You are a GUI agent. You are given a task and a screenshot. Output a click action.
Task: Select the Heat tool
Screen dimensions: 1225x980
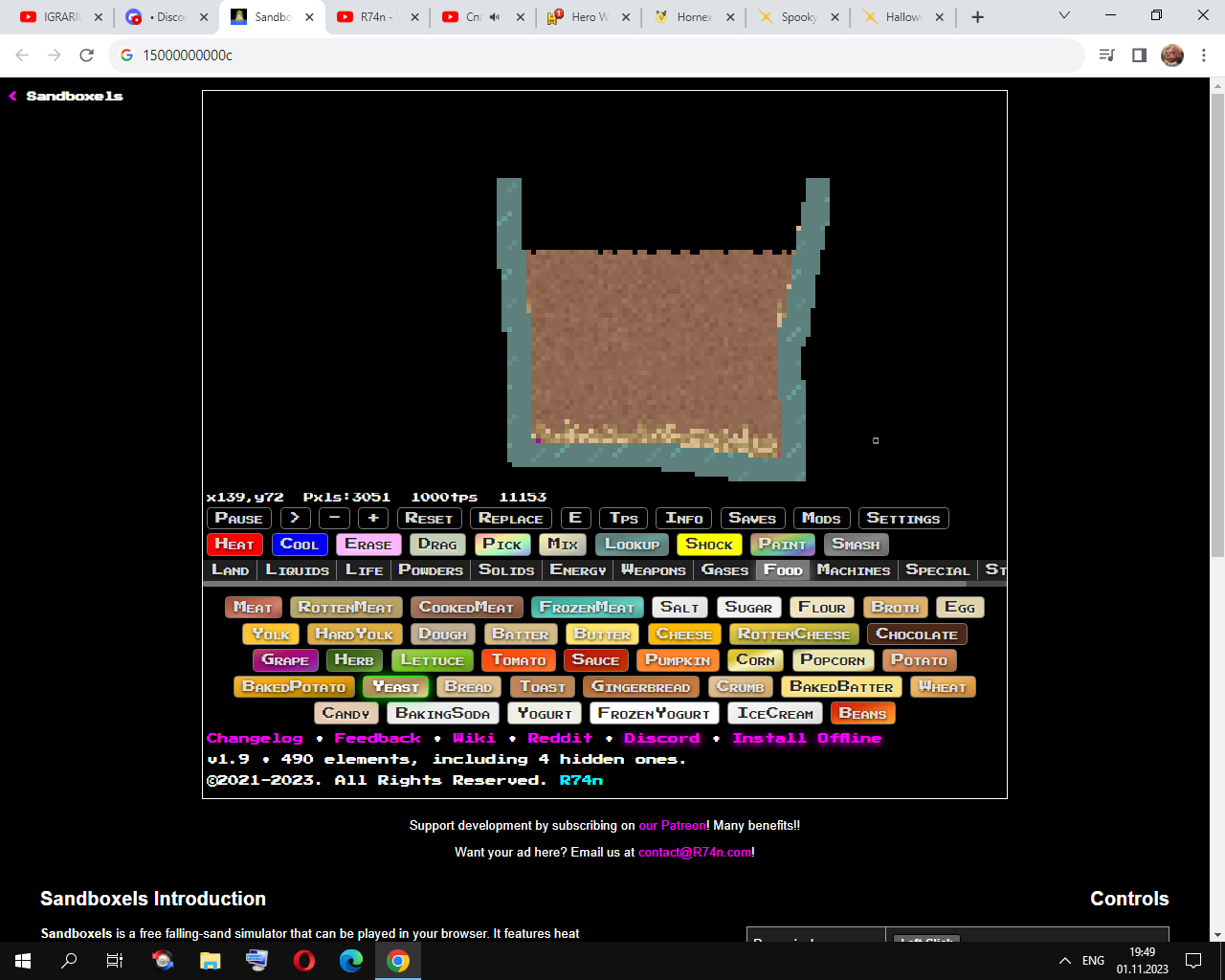(234, 544)
